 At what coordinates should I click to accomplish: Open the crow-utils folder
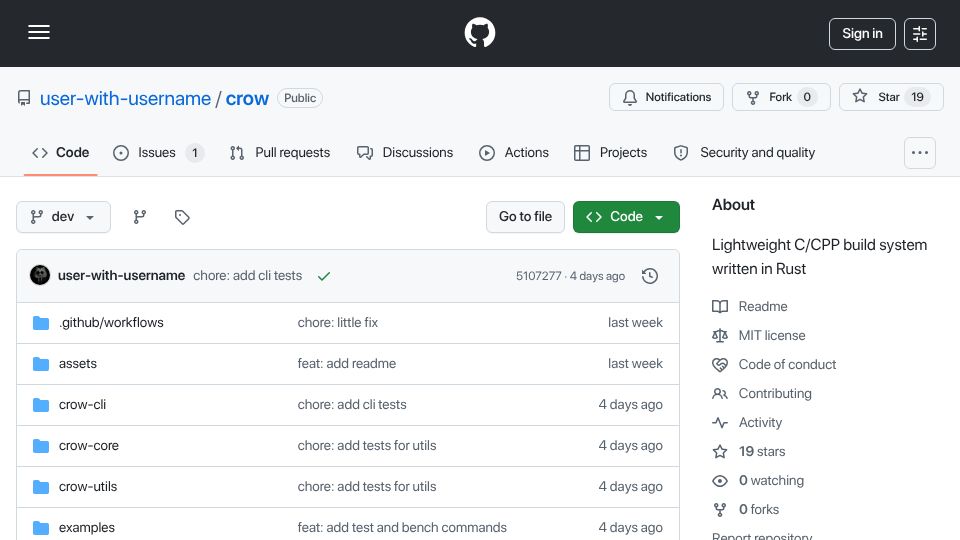coord(88,487)
